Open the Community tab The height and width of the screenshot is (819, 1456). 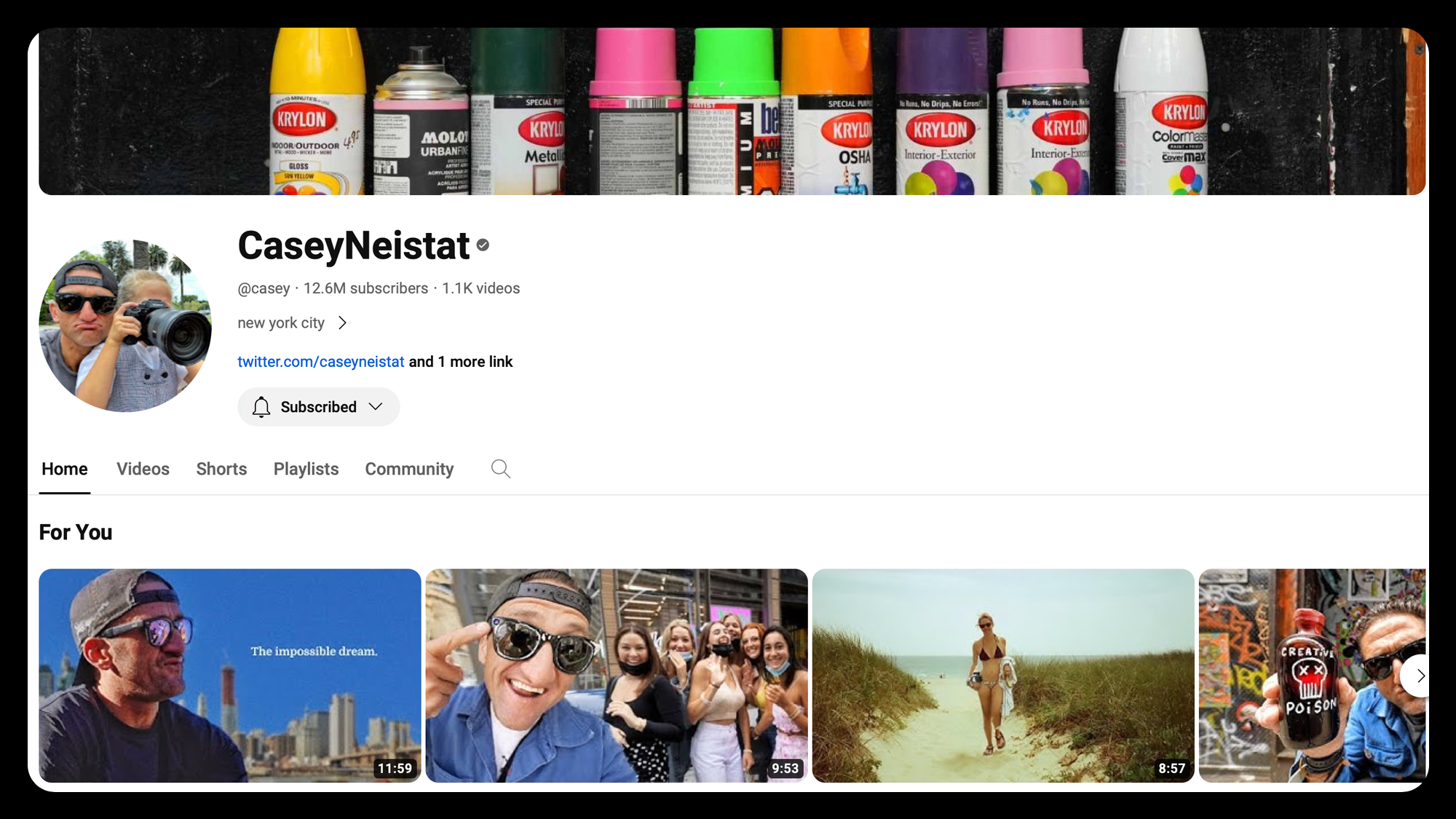(x=409, y=469)
